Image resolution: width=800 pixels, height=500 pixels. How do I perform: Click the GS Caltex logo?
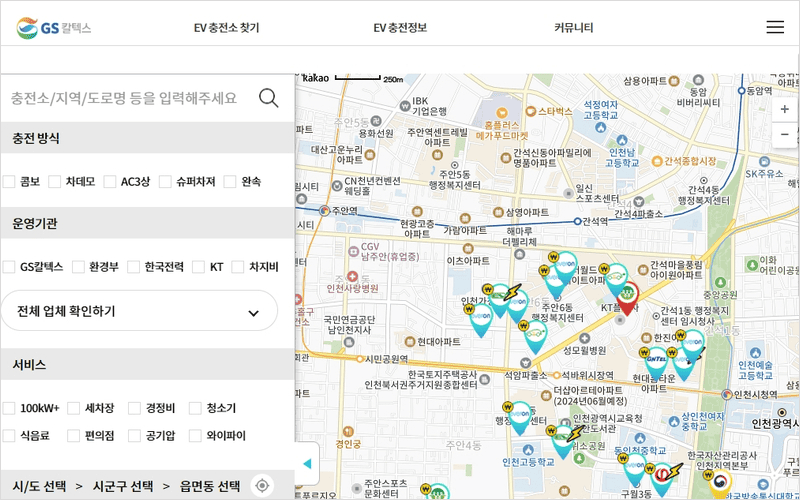tap(54, 28)
